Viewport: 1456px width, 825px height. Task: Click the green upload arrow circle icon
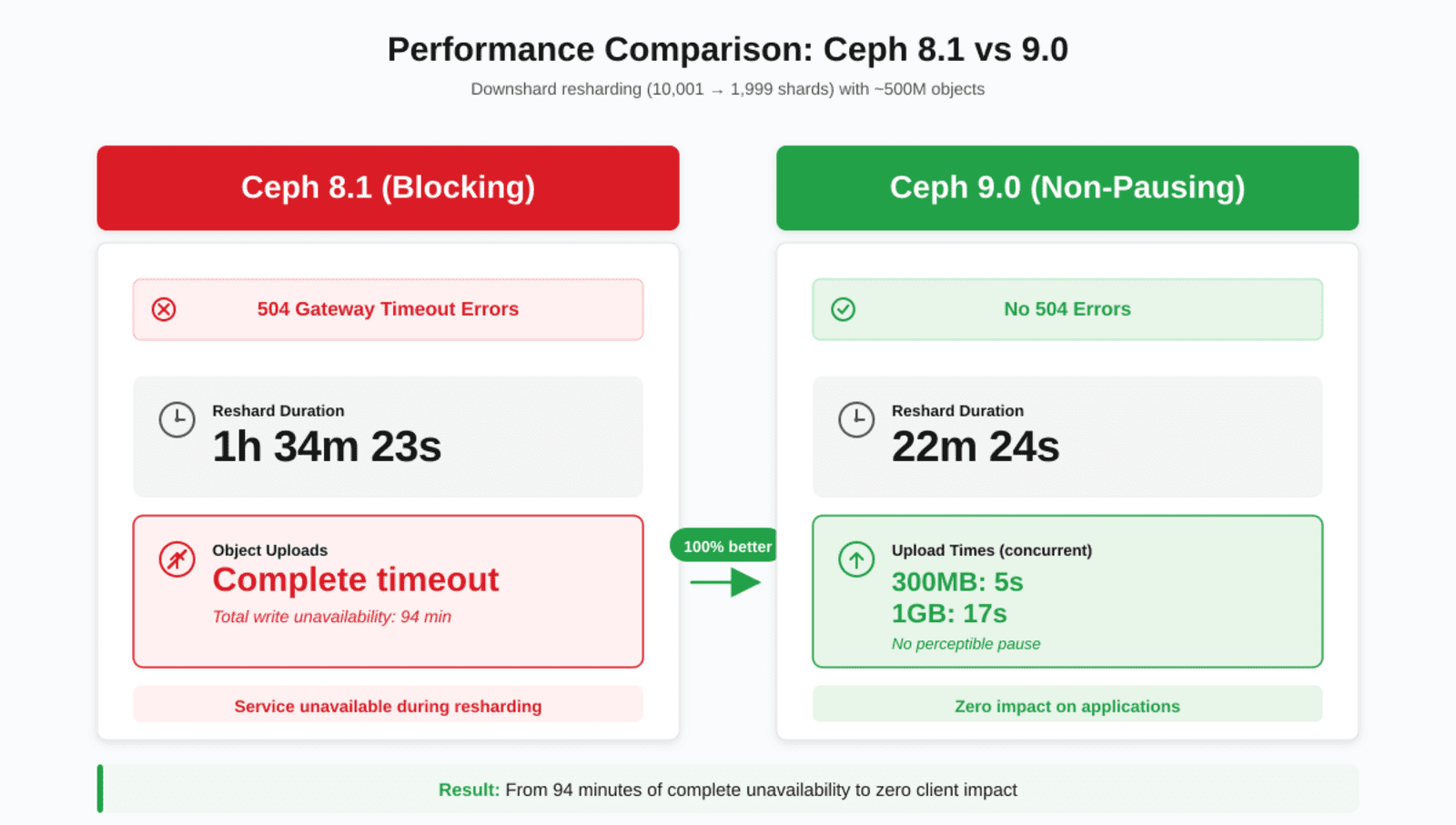856,559
